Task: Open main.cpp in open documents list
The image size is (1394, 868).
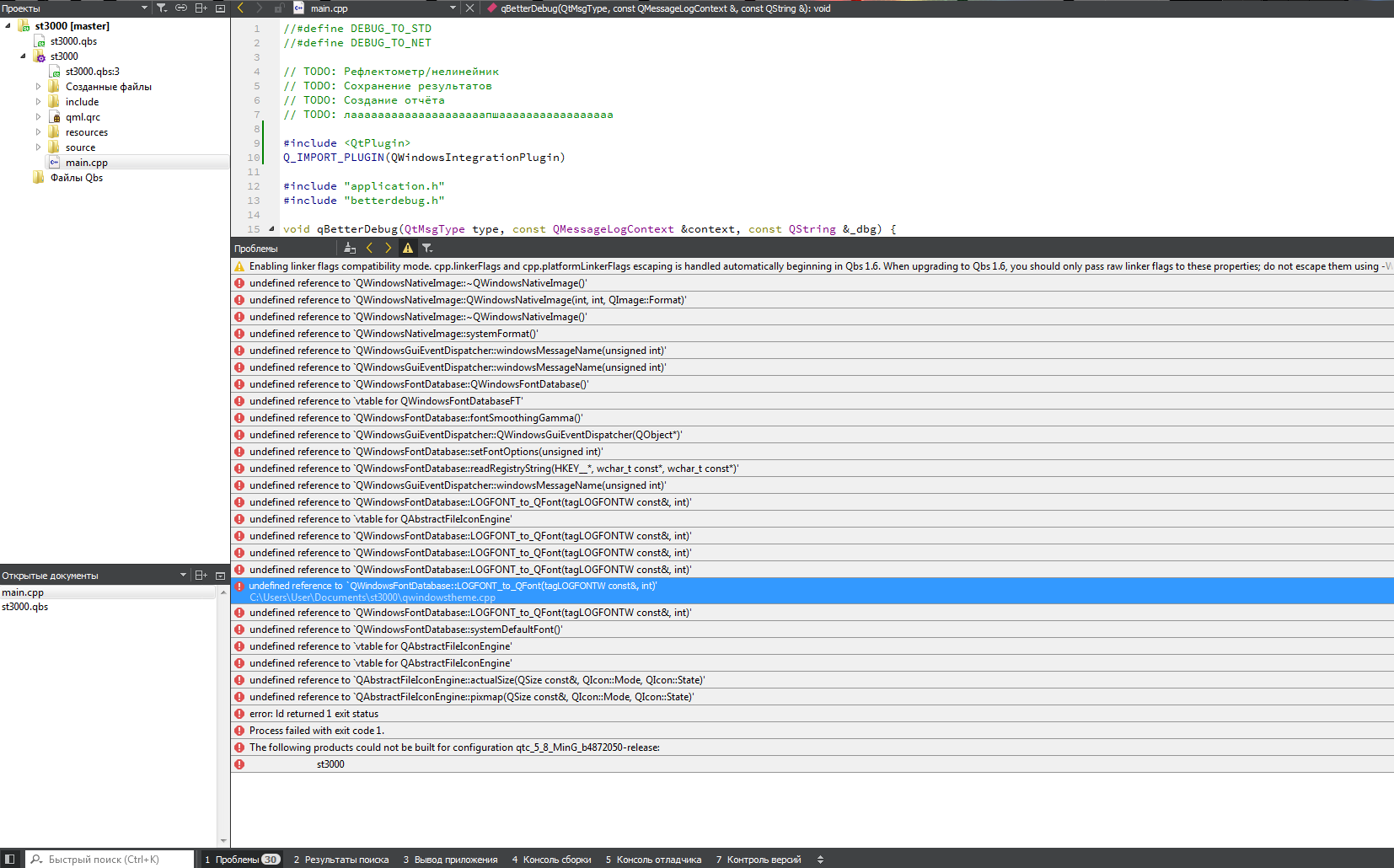Action: click(108, 592)
